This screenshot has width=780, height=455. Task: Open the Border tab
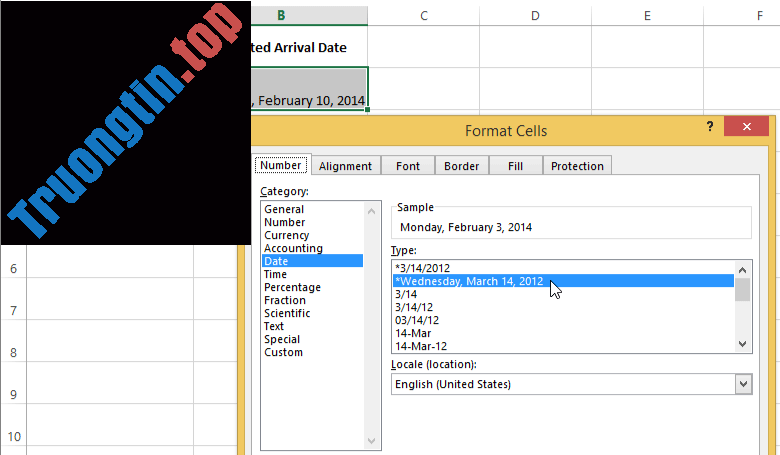462,166
